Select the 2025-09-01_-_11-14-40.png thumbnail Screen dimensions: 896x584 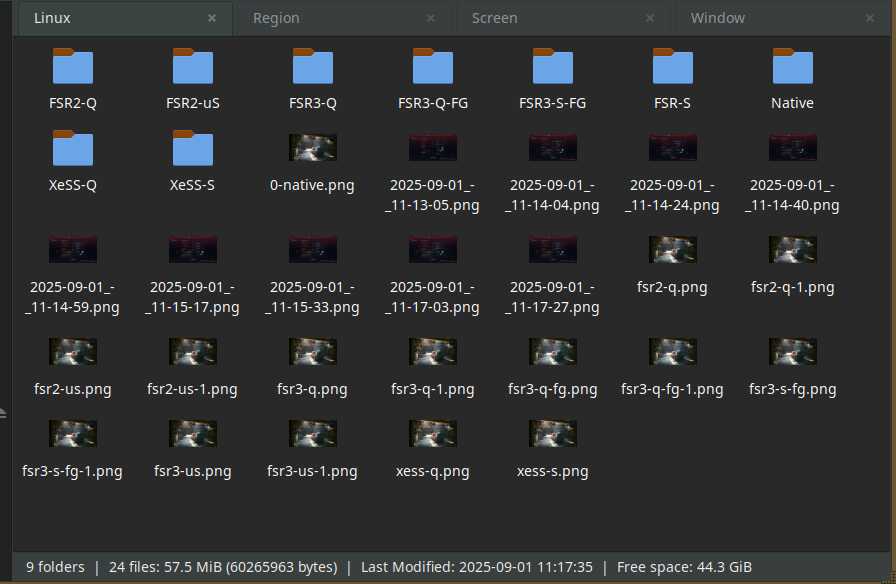793,147
